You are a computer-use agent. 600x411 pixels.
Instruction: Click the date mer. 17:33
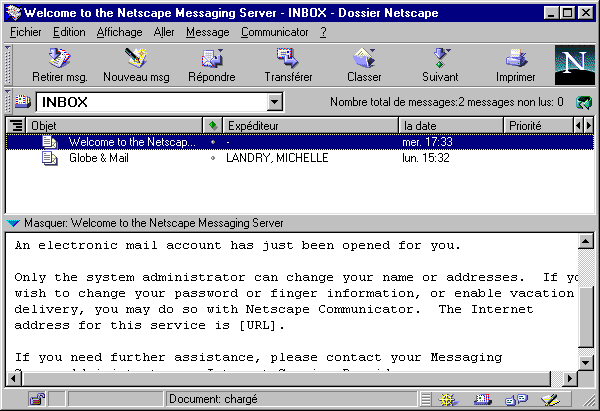[x=427, y=142]
